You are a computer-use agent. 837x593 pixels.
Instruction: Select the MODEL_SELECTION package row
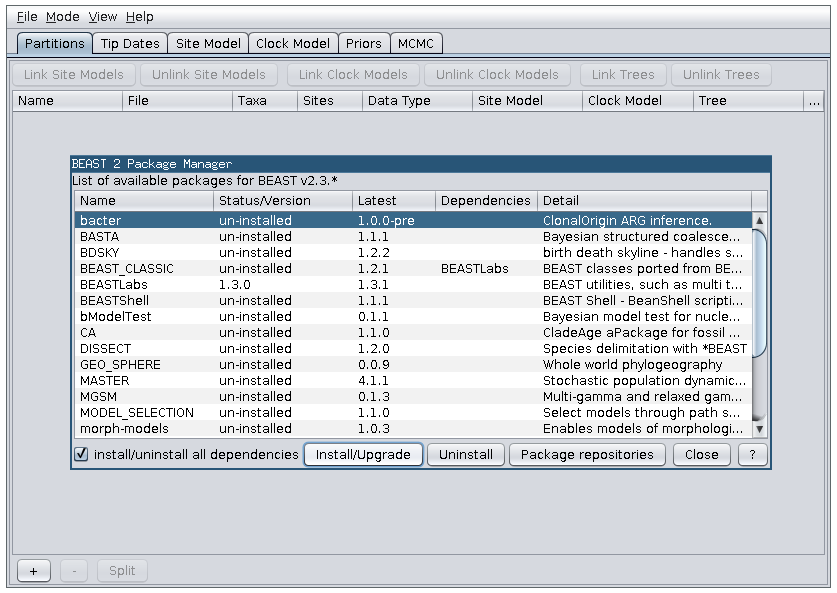[x=413, y=413]
